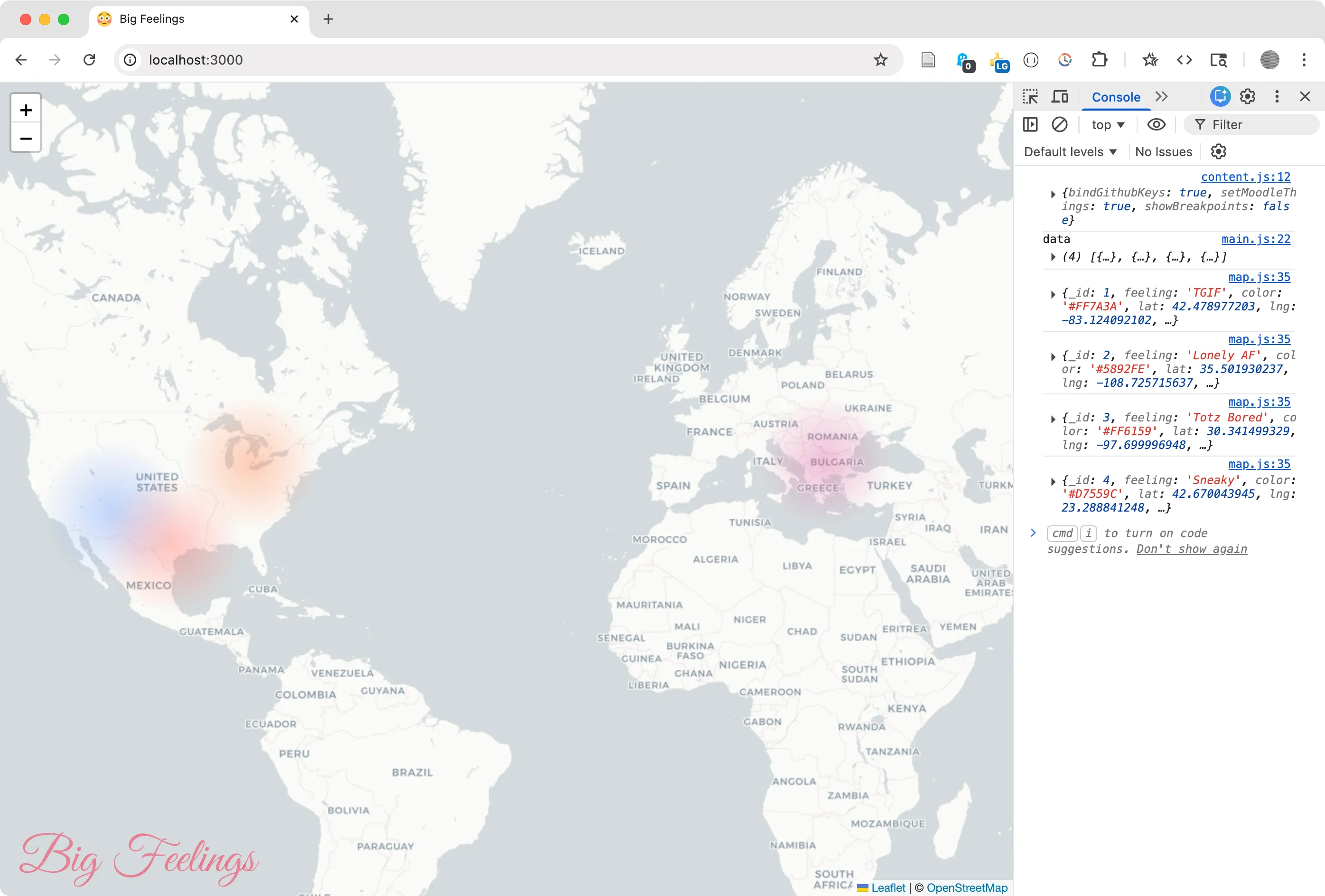Expand the logged data array of 4

(1053, 257)
